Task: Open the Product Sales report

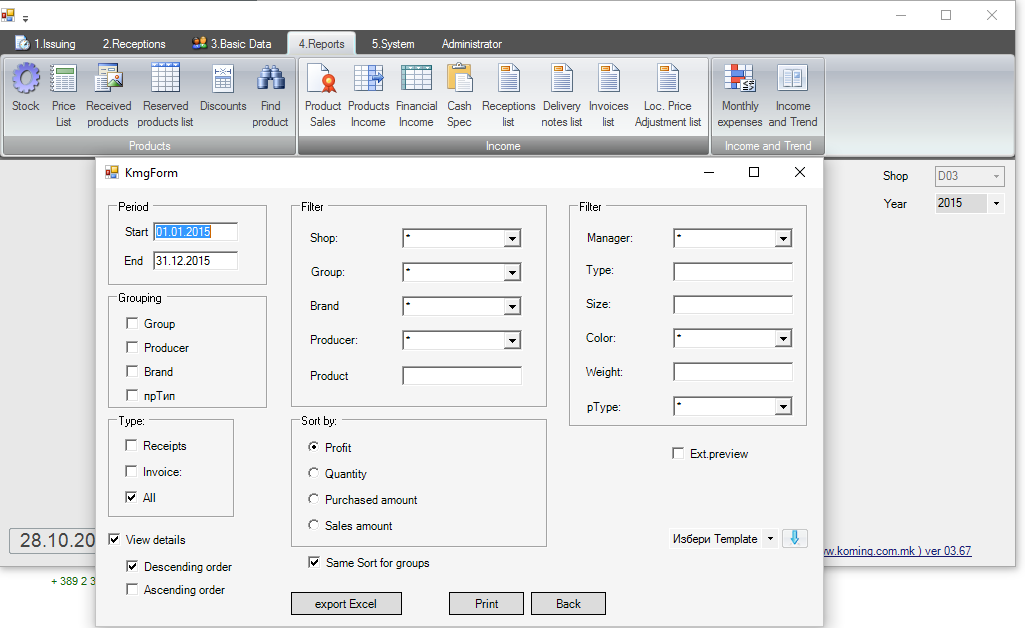Action: (x=322, y=80)
